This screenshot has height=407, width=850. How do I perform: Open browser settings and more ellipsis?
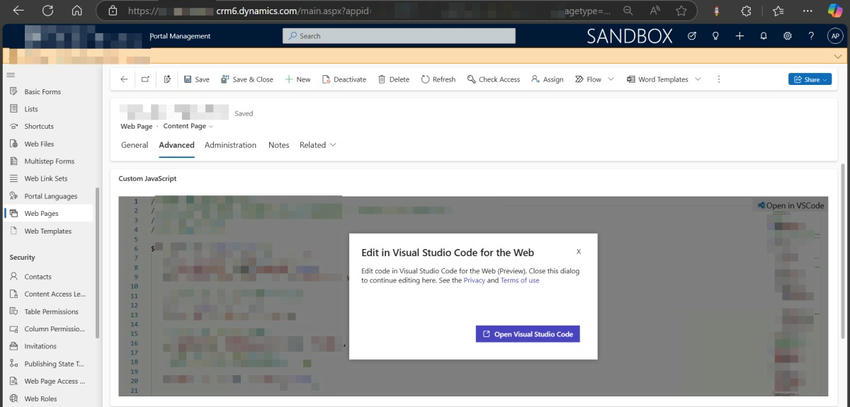coord(807,10)
